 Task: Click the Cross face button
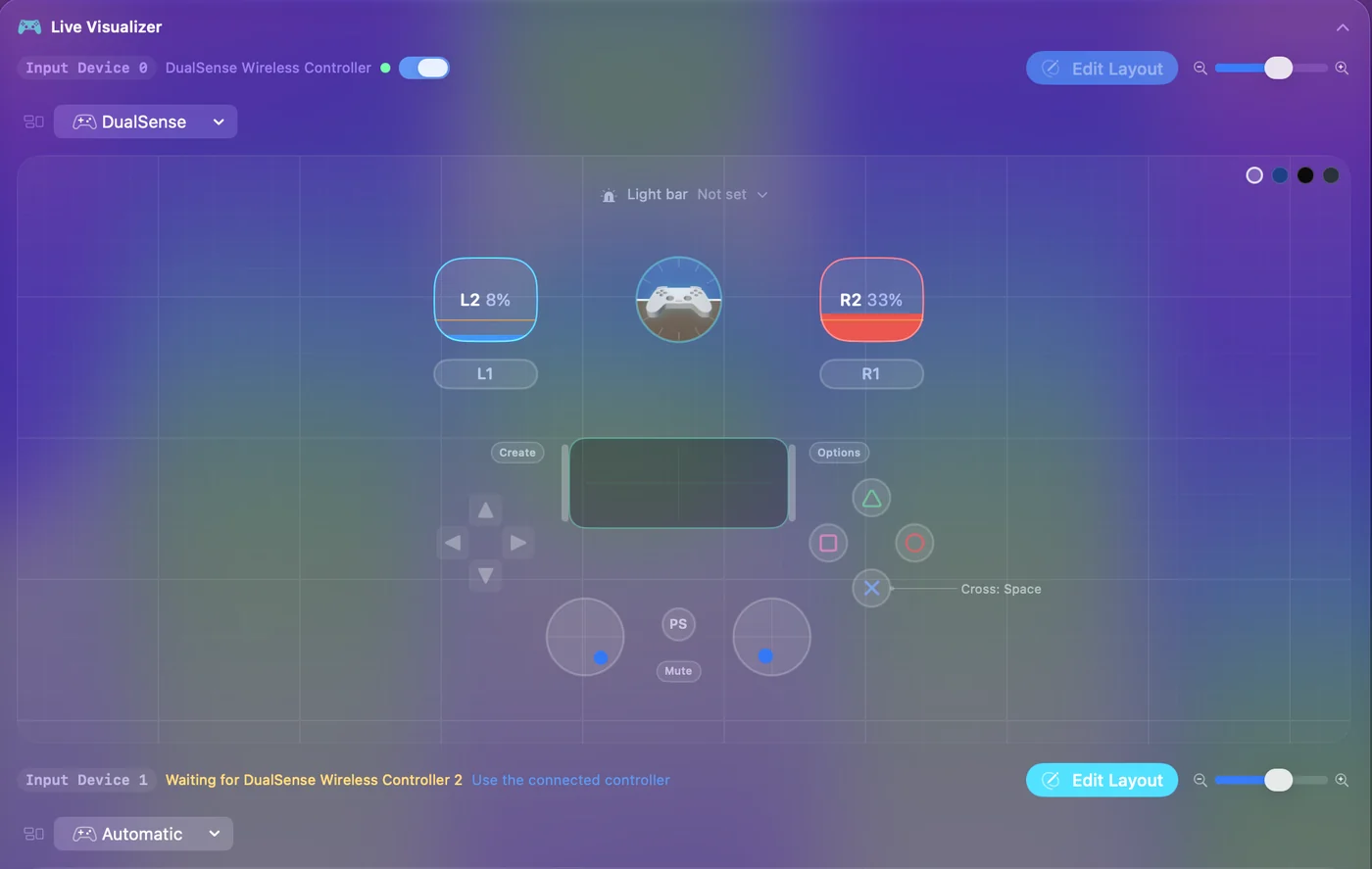[871, 588]
